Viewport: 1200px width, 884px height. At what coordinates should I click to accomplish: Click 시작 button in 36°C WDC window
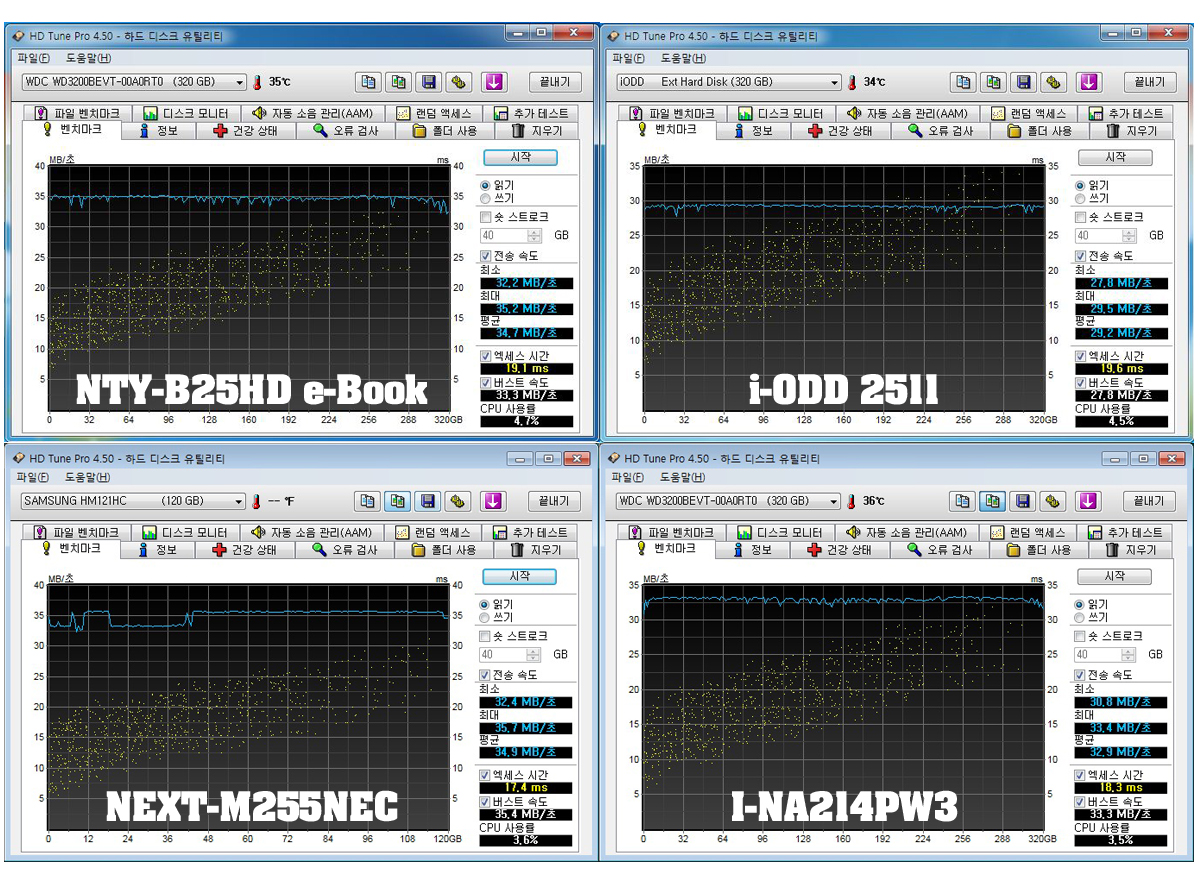pyautogui.click(x=1114, y=576)
